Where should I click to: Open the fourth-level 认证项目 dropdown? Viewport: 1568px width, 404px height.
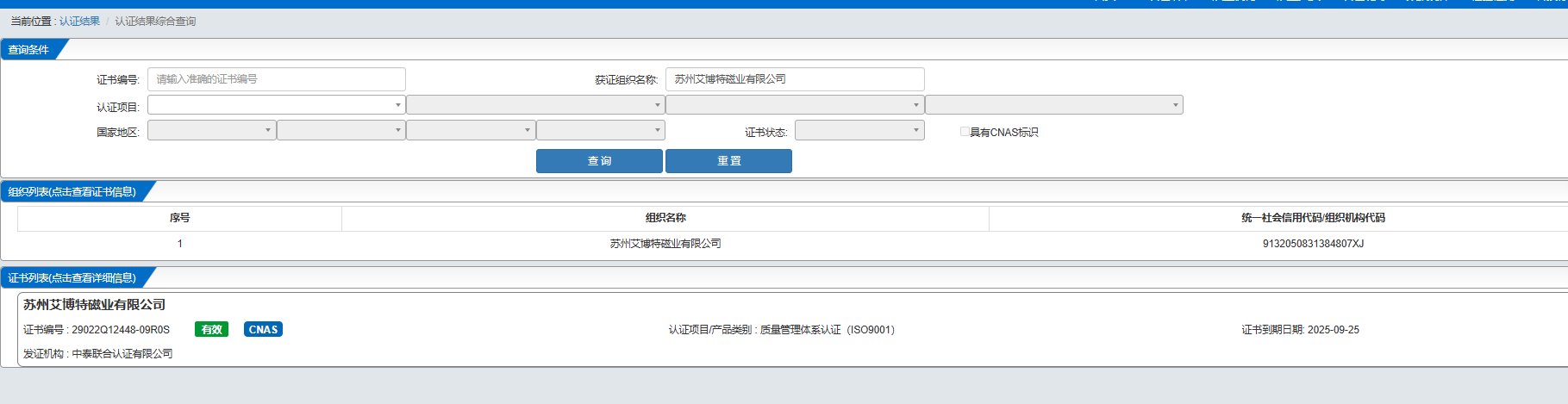click(1054, 105)
